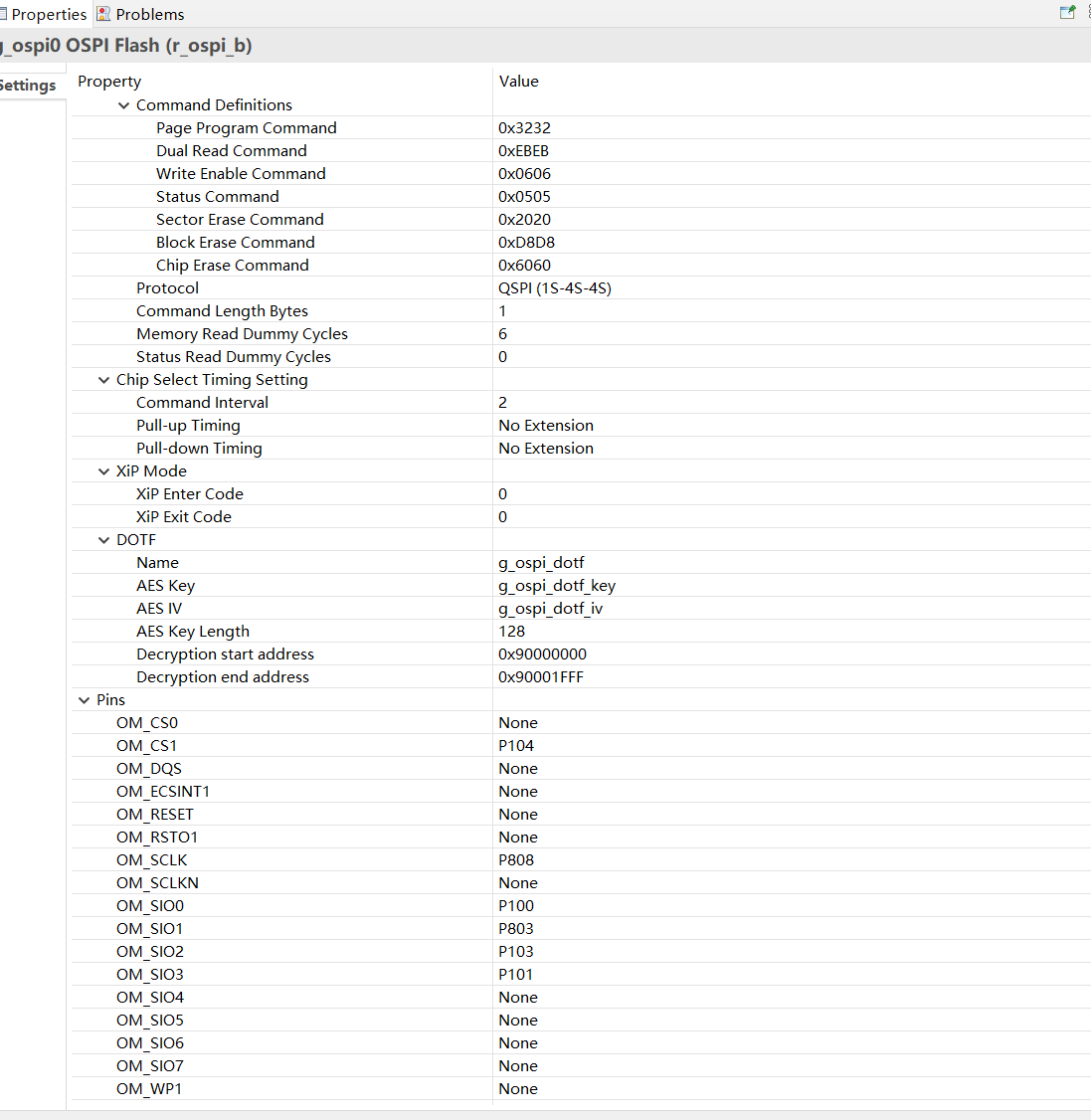Collapse the Command Definitions group

[123, 105]
